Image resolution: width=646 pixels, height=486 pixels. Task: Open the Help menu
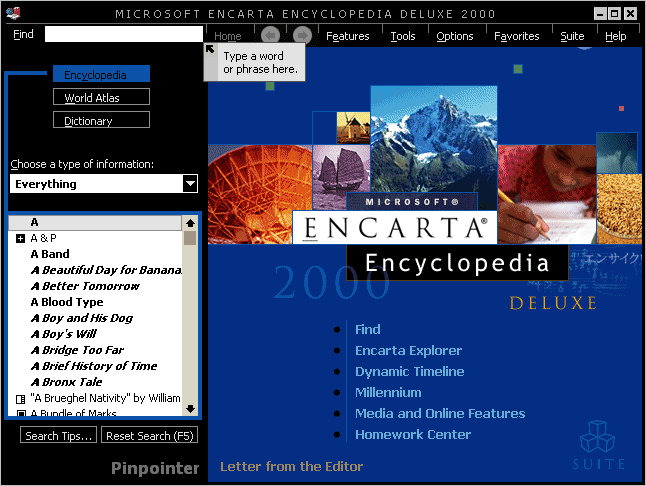pos(616,36)
